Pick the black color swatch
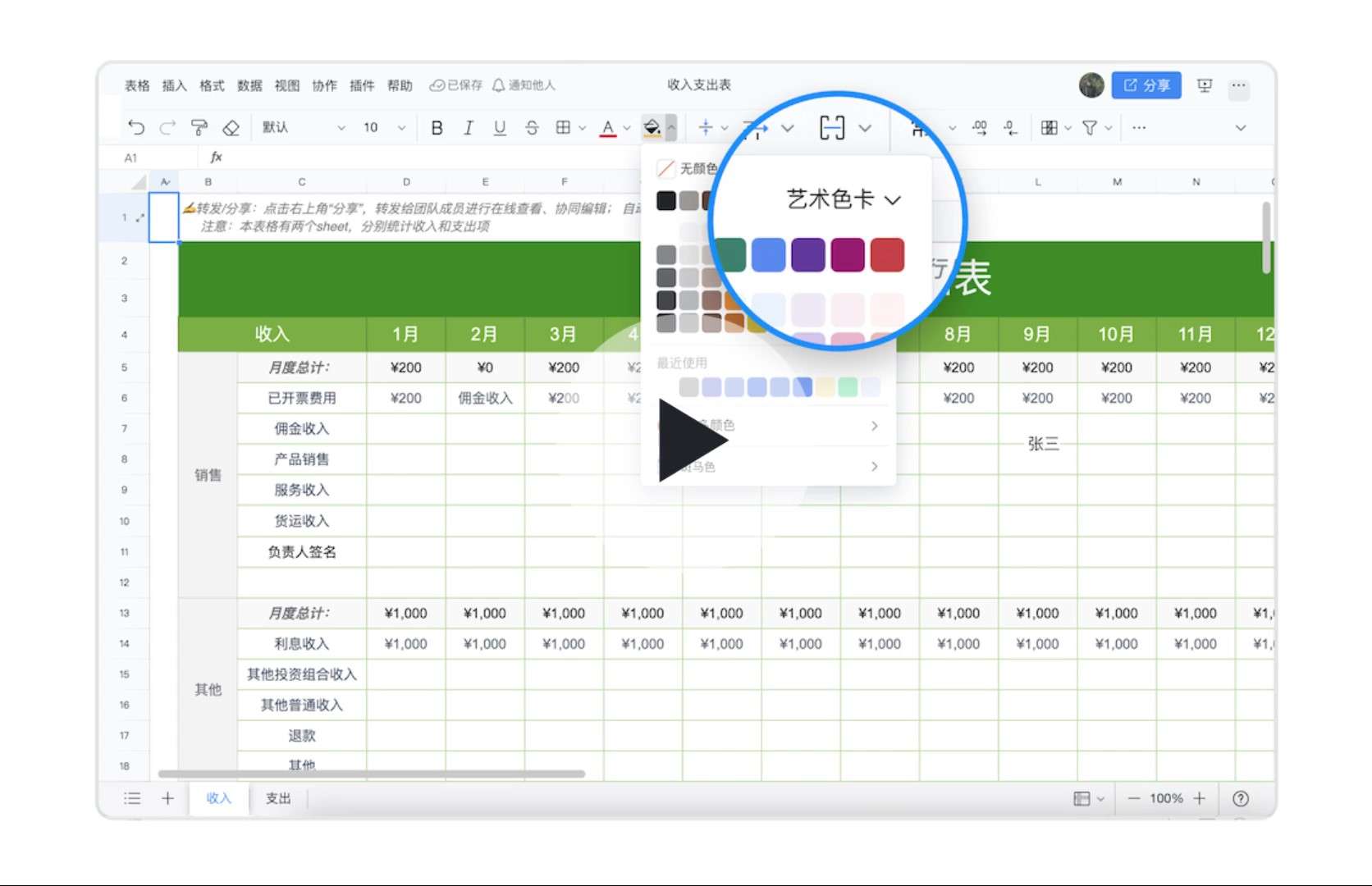Screen dimensions: 1372x886 [x=666, y=201]
